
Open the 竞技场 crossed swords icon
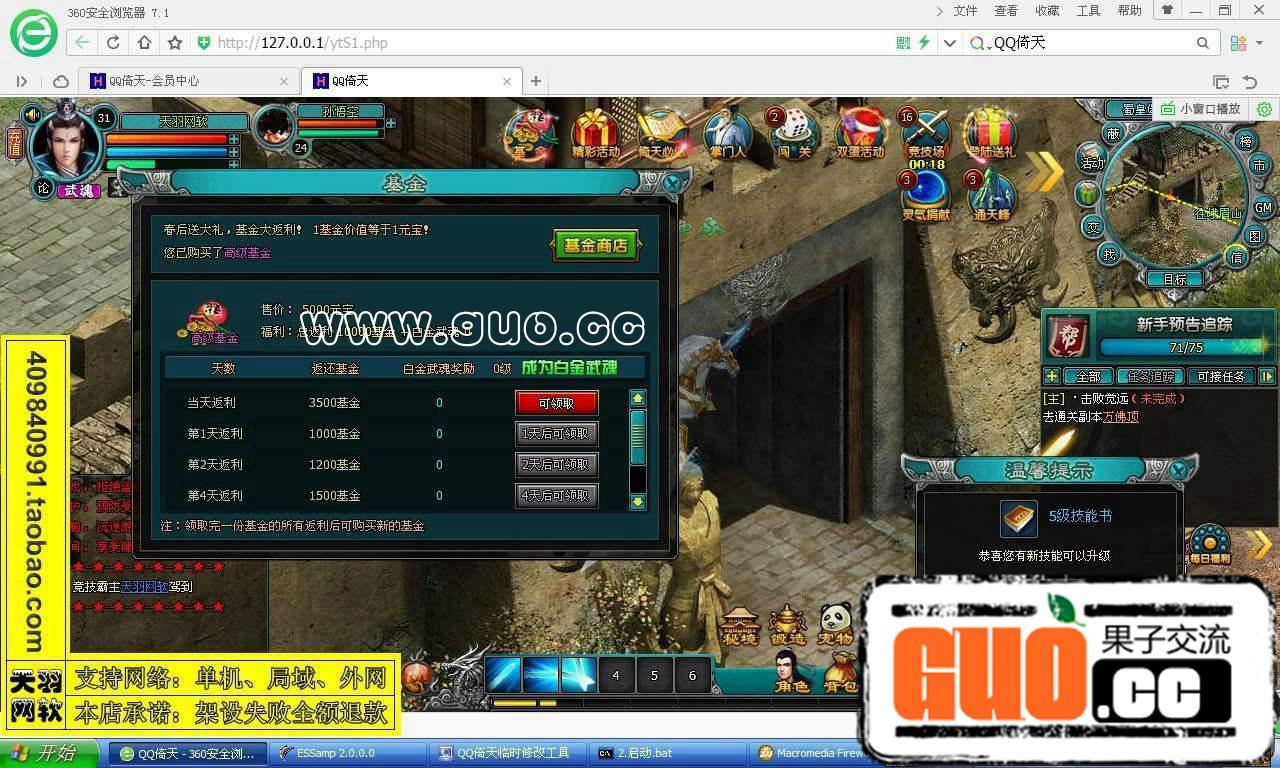coord(926,135)
